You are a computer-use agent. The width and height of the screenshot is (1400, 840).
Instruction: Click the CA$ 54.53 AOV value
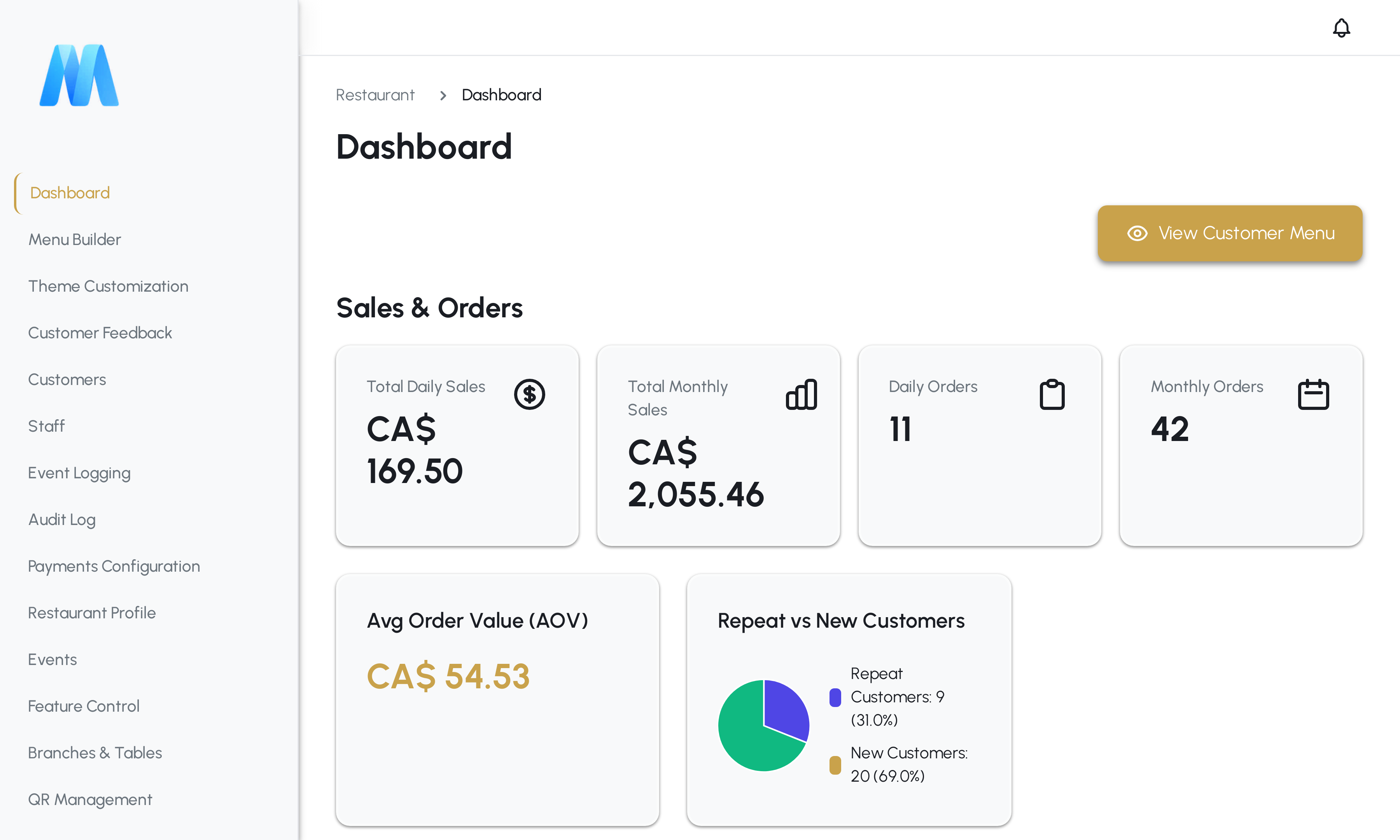(448, 676)
